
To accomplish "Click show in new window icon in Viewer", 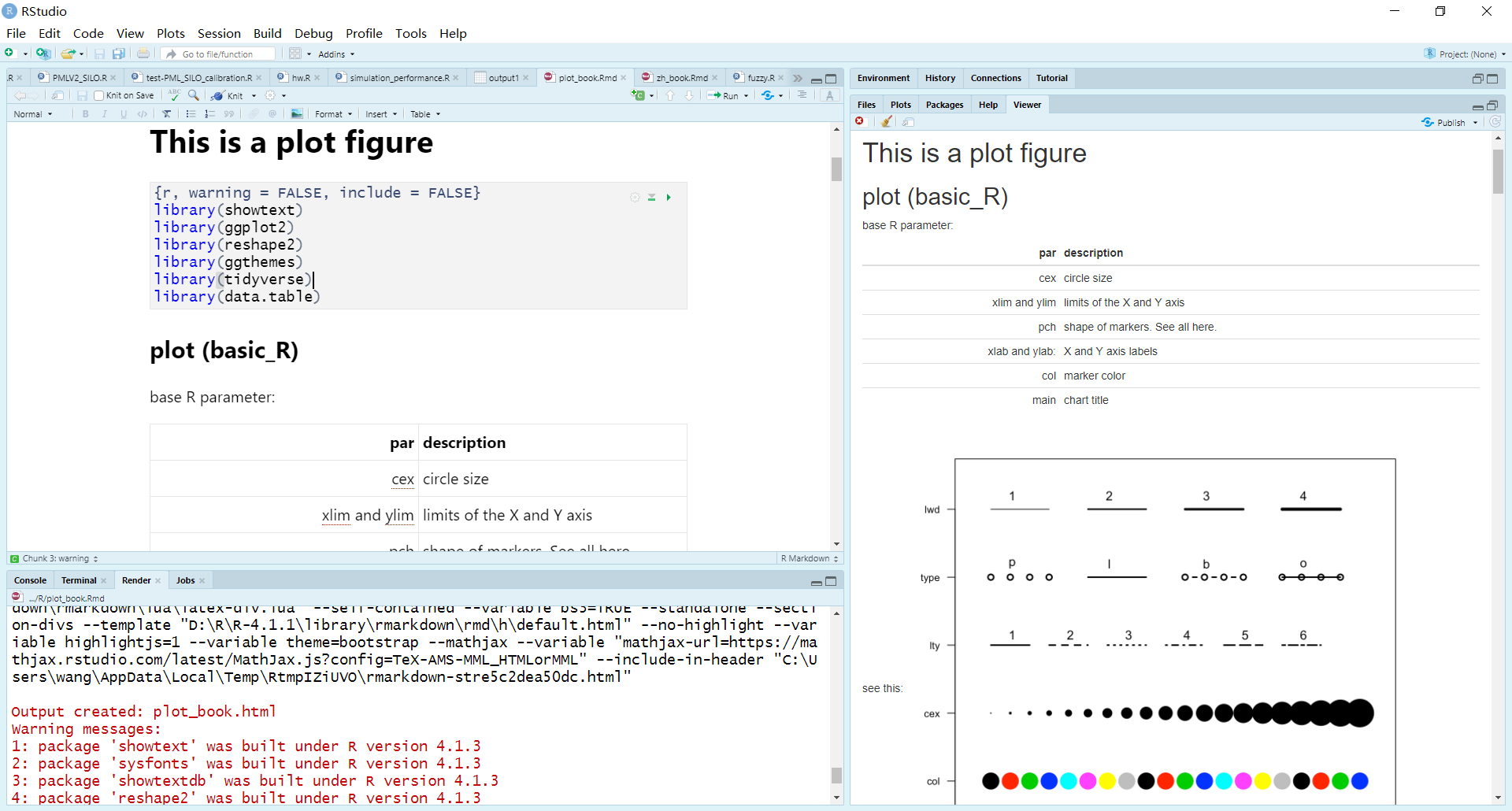I will pyautogui.click(x=909, y=122).
